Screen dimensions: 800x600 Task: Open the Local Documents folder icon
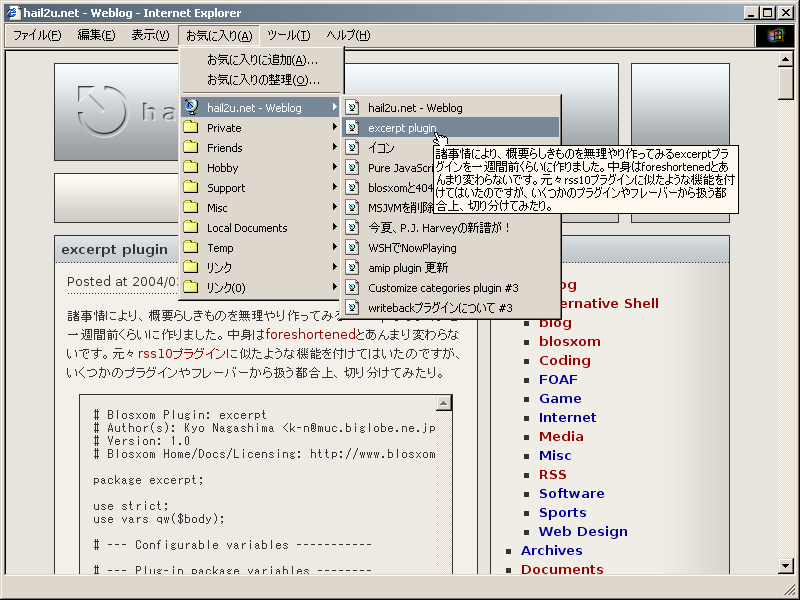tap(190, 227)
